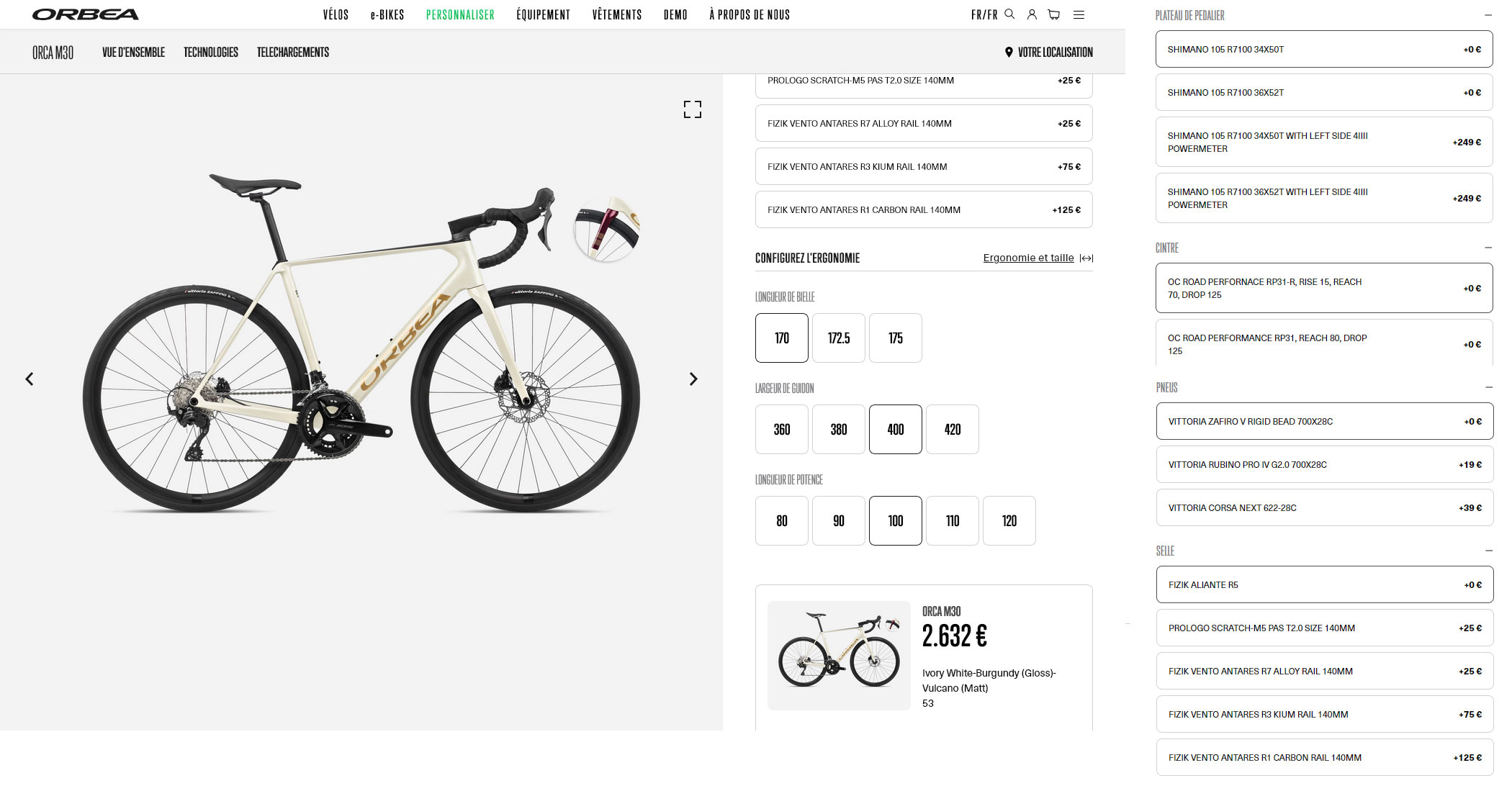The height and width of the screenshot is (791, 1512).
Task: Open the Équipement menu
Action: (x=543, y=14)
